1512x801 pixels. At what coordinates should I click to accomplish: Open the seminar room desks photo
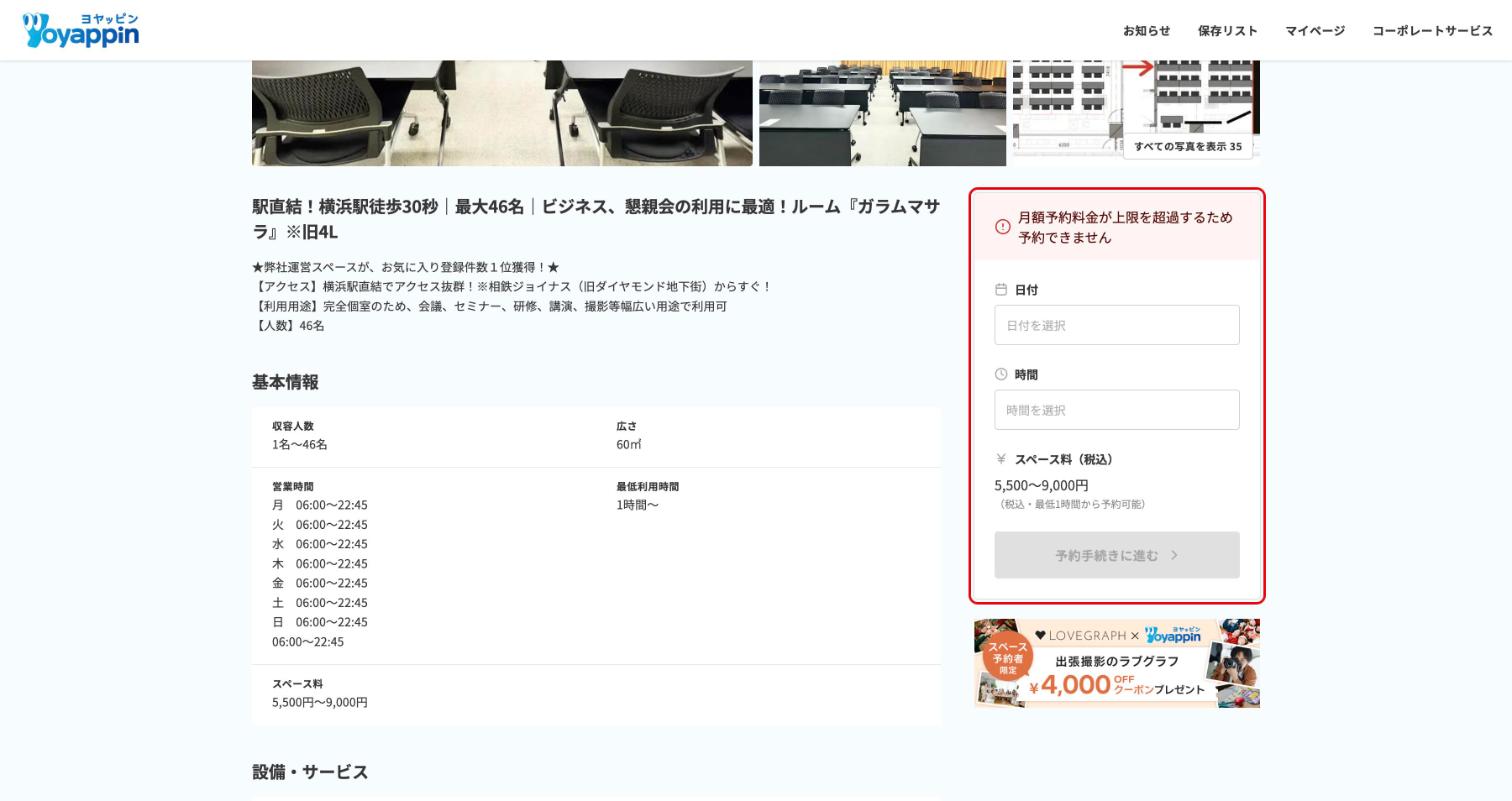coord(882,113)
